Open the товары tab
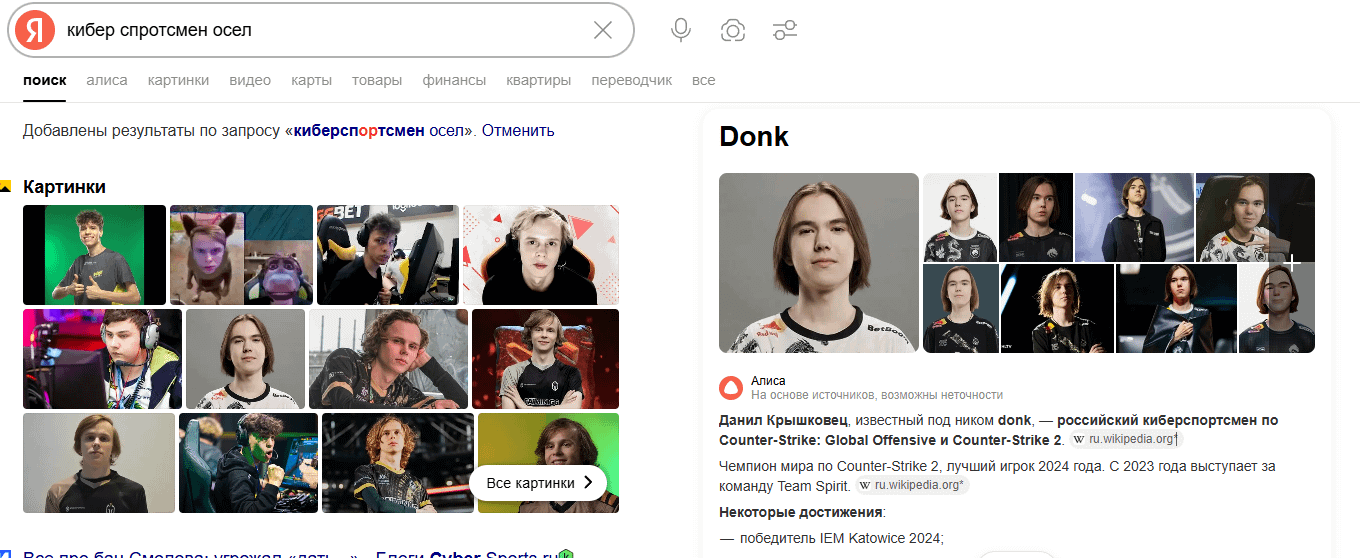The image size is (1360, 558). point(377,80)
